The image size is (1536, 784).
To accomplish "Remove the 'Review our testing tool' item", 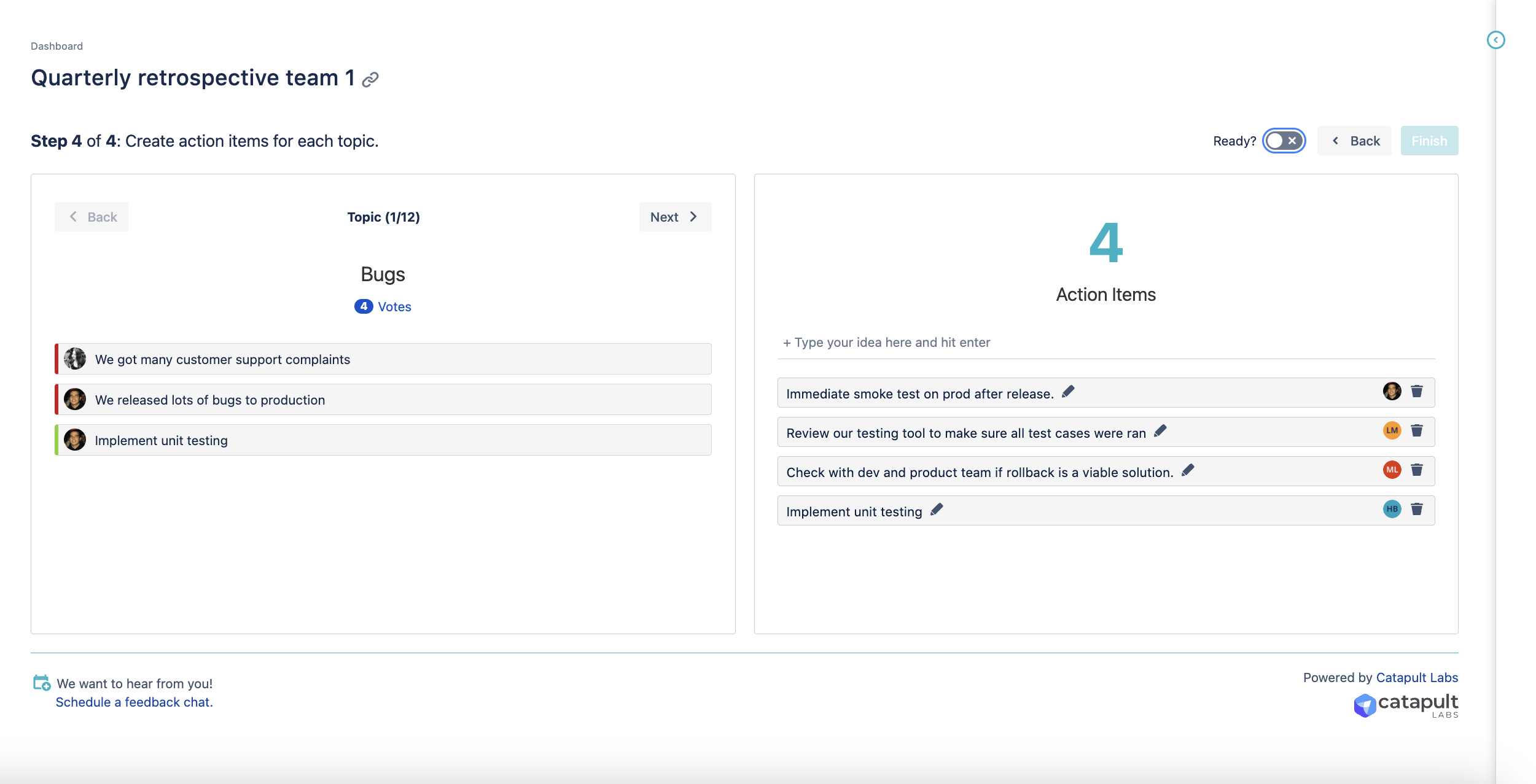I will [x=1417, y=431].
